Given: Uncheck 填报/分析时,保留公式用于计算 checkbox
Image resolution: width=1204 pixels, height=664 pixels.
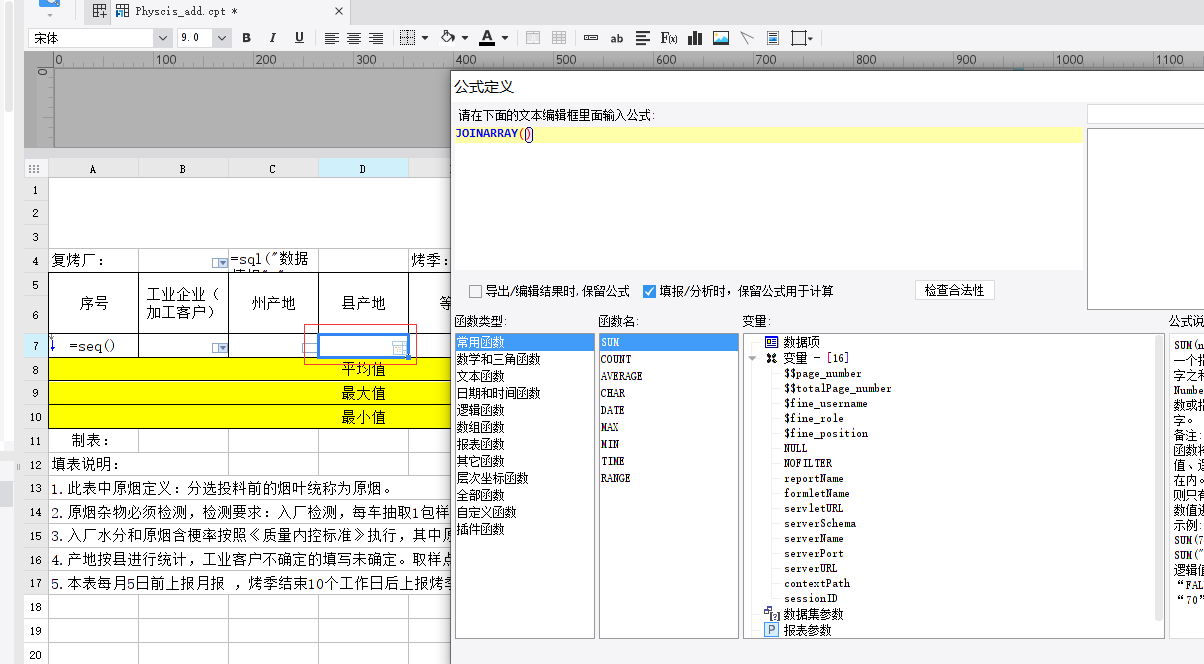Looking at the screenshot, I should point(650,292).
